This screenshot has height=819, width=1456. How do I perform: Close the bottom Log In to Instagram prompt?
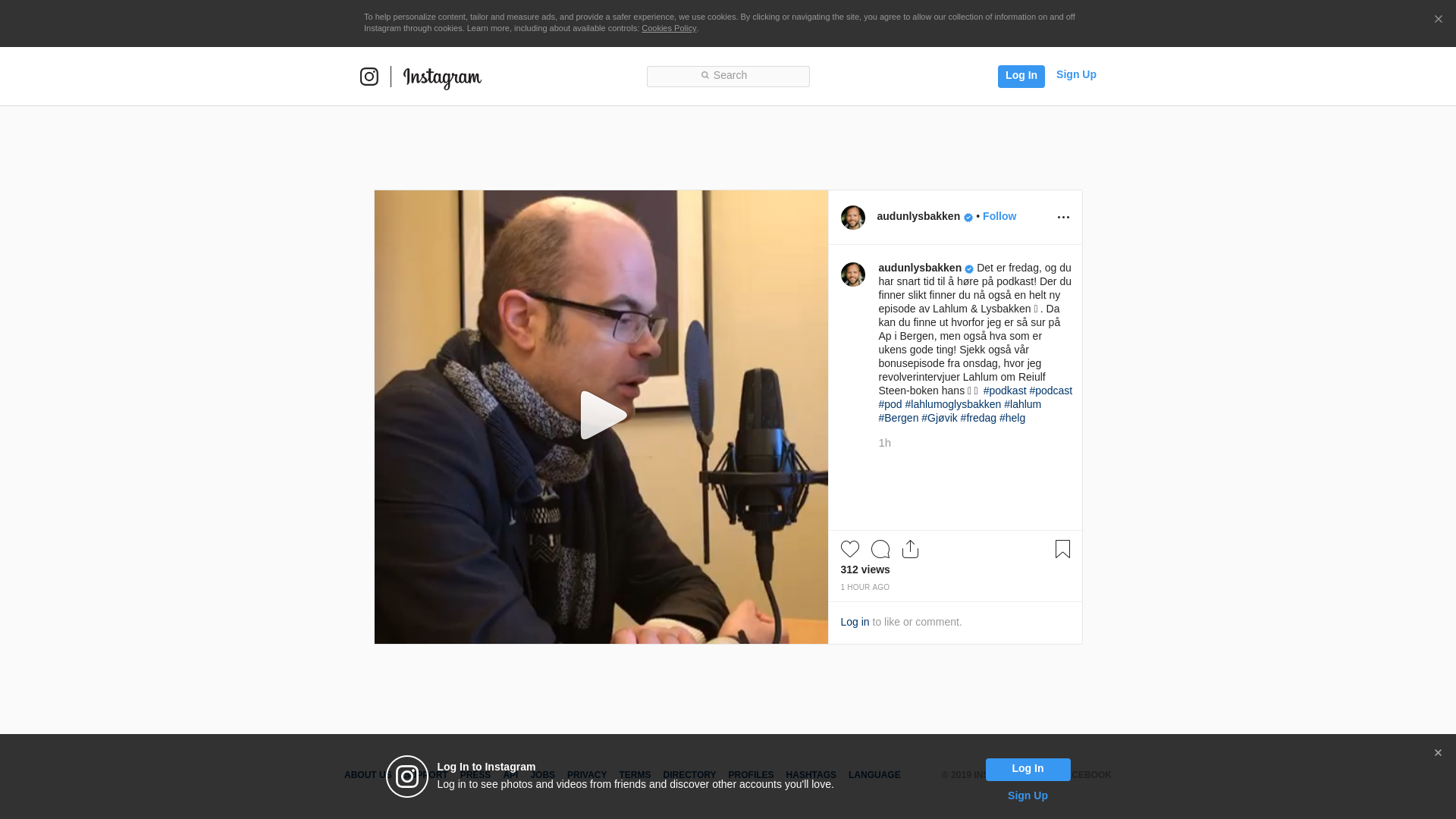click(1438, 753)
